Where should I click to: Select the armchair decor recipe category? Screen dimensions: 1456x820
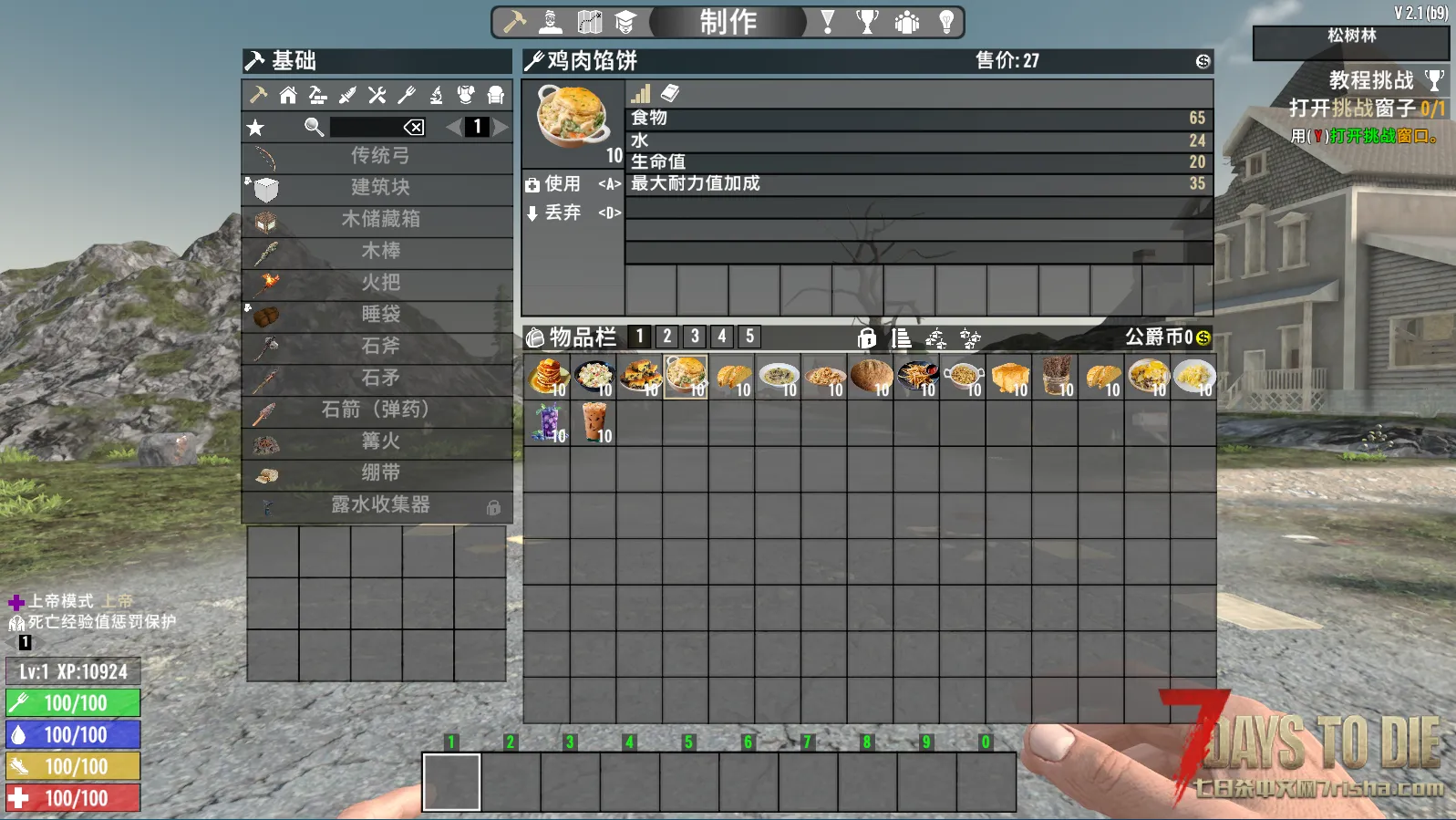pyautogui.click(x=496, y=95)
